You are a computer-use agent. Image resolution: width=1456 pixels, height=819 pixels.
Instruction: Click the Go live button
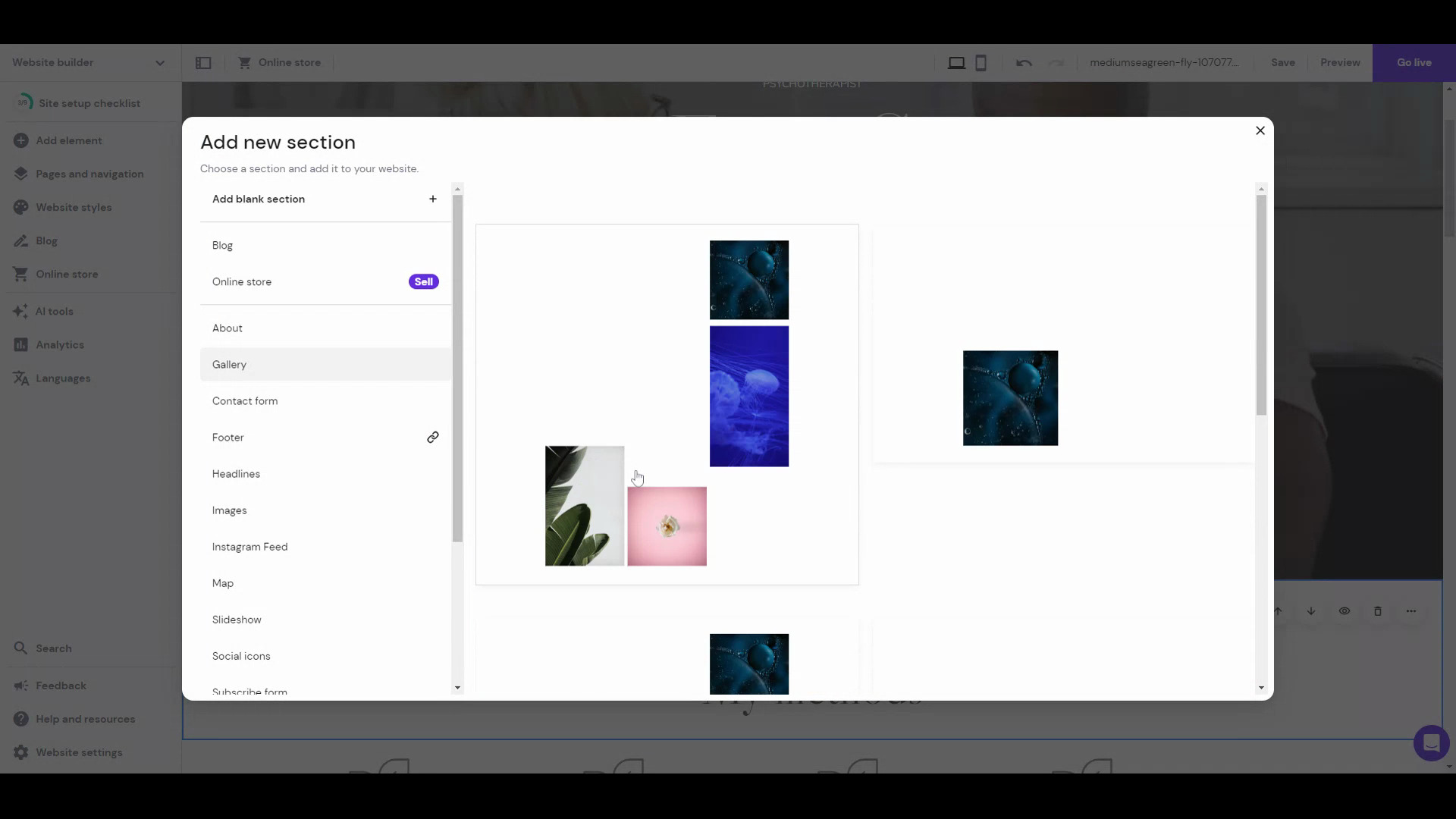[x=1414, y=63]
